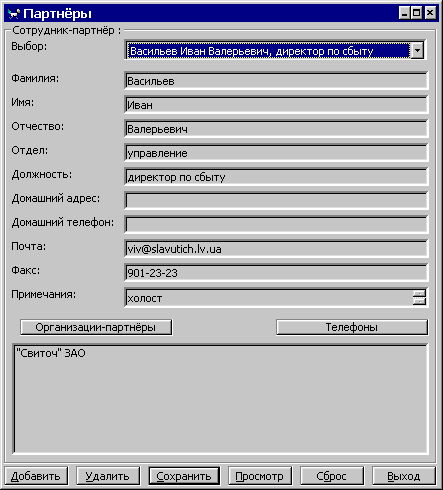Focus the Домашний адрес empty field
This screenshot has height=490, width=443.
(276, 201)
